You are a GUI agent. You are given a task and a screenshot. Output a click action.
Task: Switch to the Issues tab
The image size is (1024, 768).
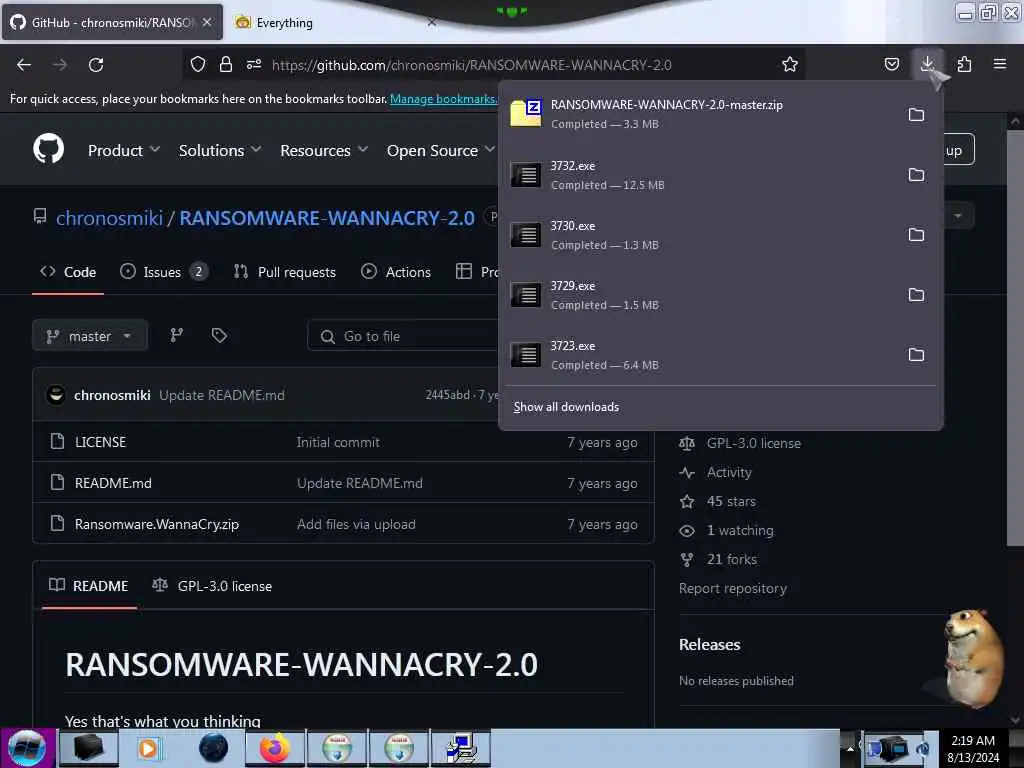pyautogui.click(x=163, y=272)
